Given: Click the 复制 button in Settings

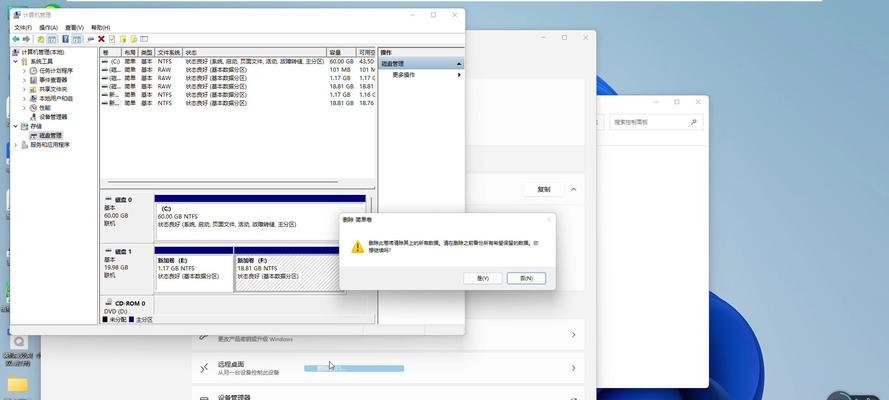Looking at the screenshot, I should (x=543, y=189).
